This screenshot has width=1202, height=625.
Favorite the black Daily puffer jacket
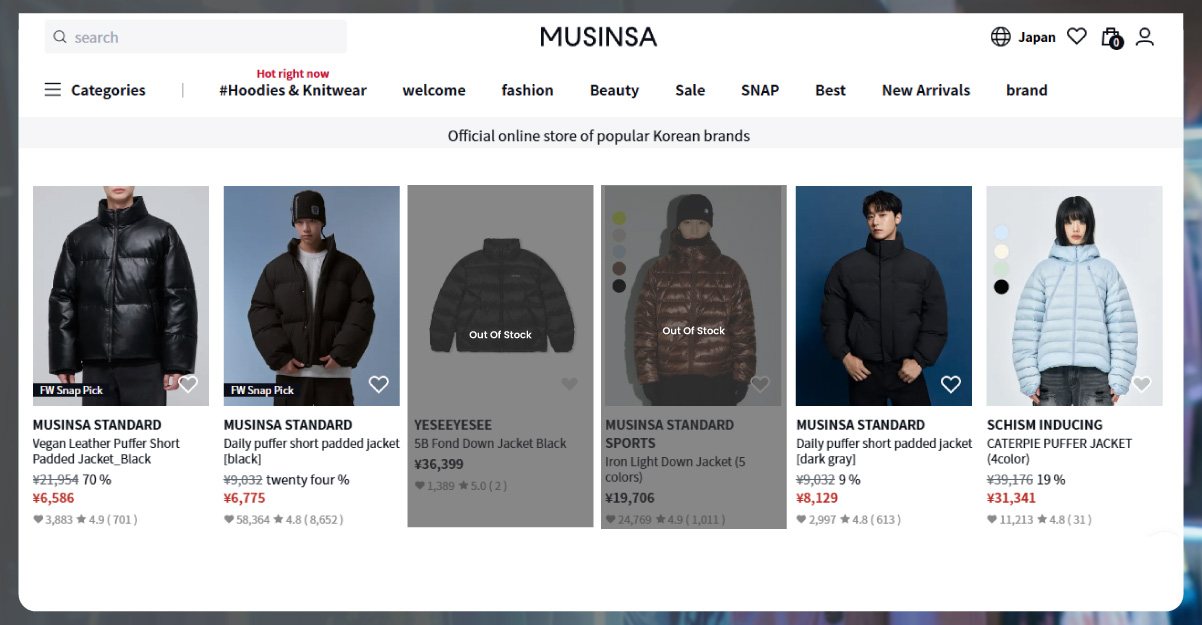point(378,384)
